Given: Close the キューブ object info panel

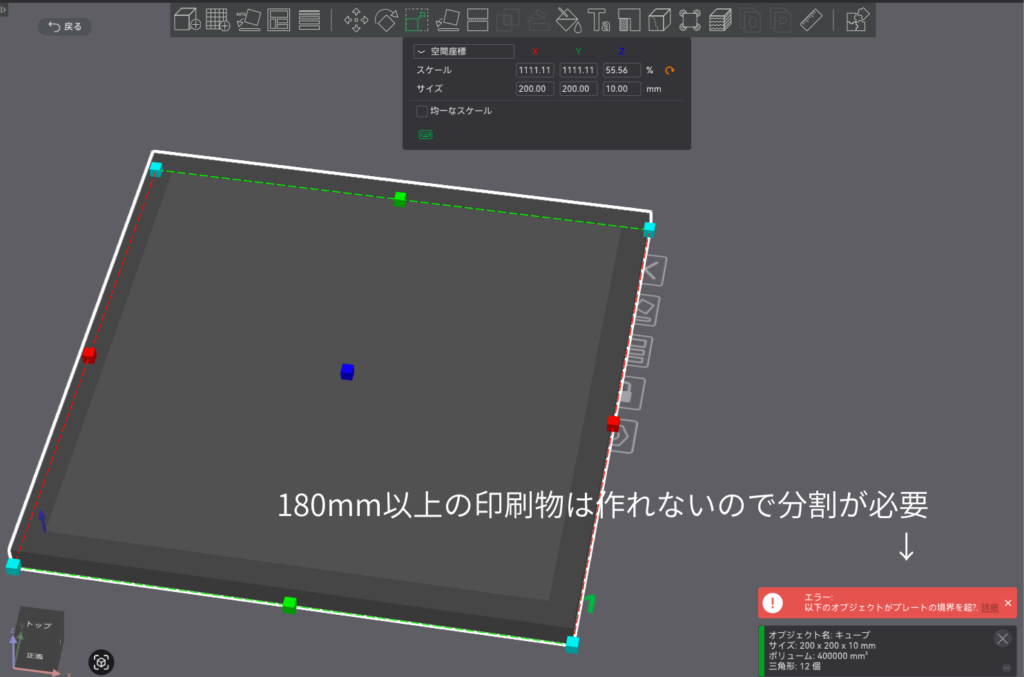Looking at the screenshot, I should (x=1002, y=638).
